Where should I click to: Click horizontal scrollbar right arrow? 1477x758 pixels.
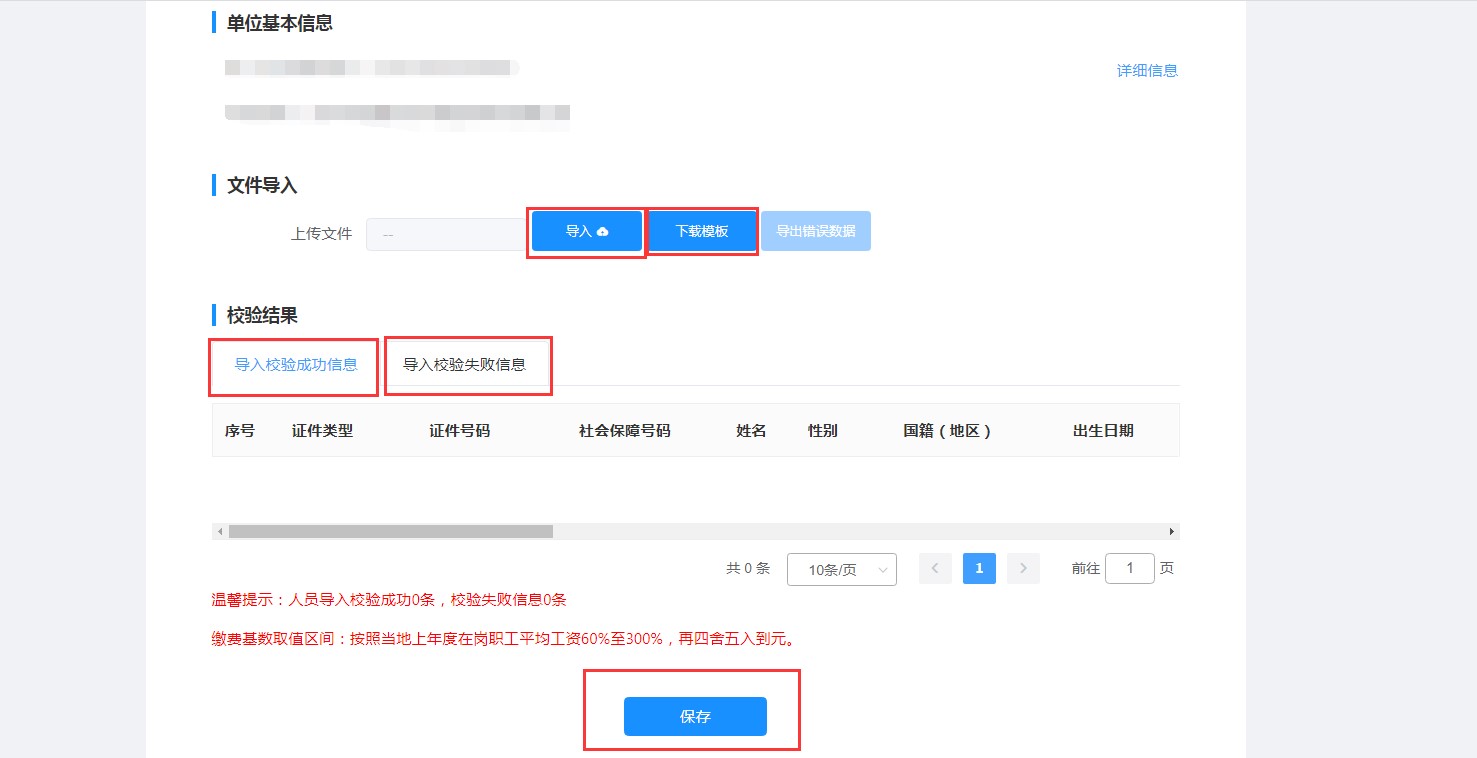[x=1172, y=532]
